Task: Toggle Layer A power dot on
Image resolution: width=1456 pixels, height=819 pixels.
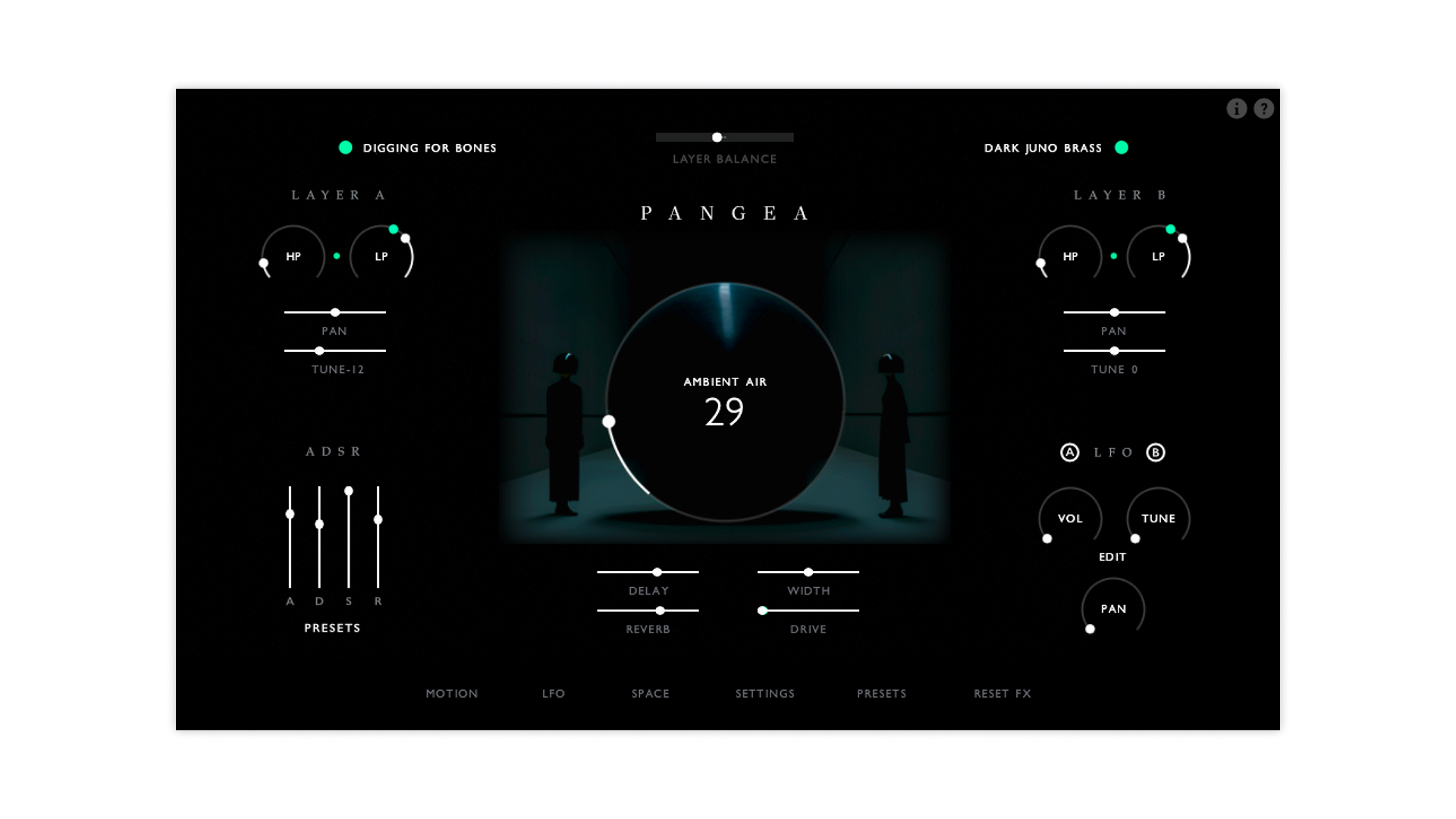Action: pyautogui.click(x=346, y=148)
